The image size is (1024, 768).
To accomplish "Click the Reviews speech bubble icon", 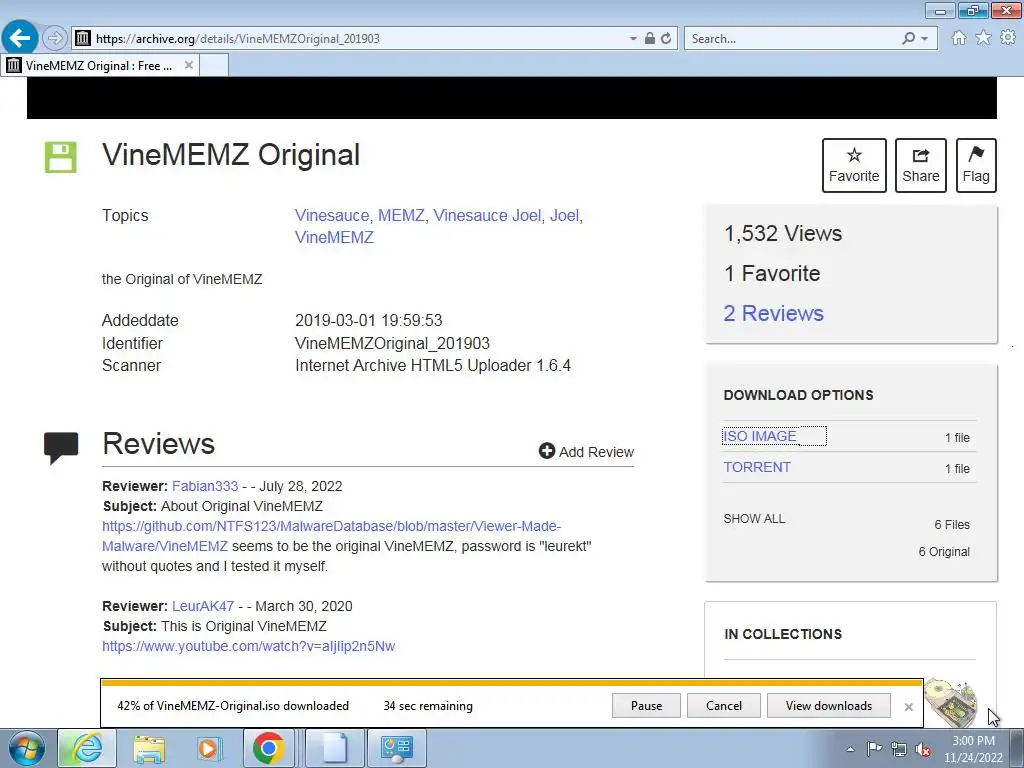I will pos(61,447).
